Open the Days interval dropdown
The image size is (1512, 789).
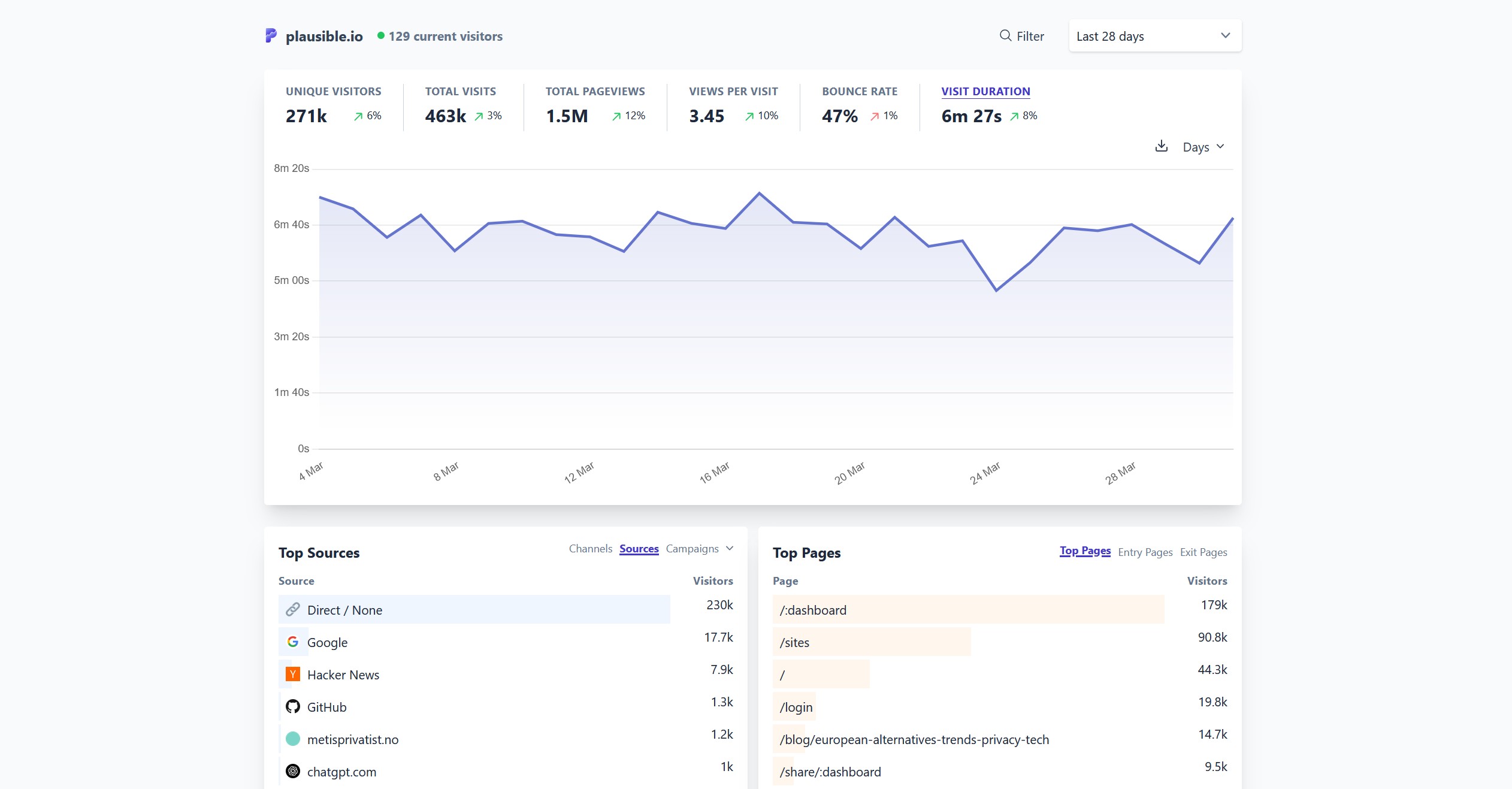point(1203,146)
